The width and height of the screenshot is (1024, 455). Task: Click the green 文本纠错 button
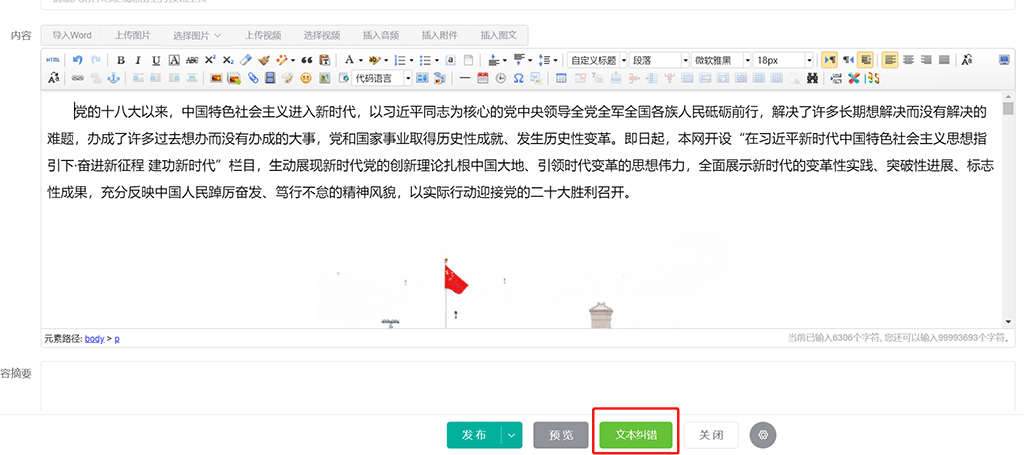coord(636,435)
